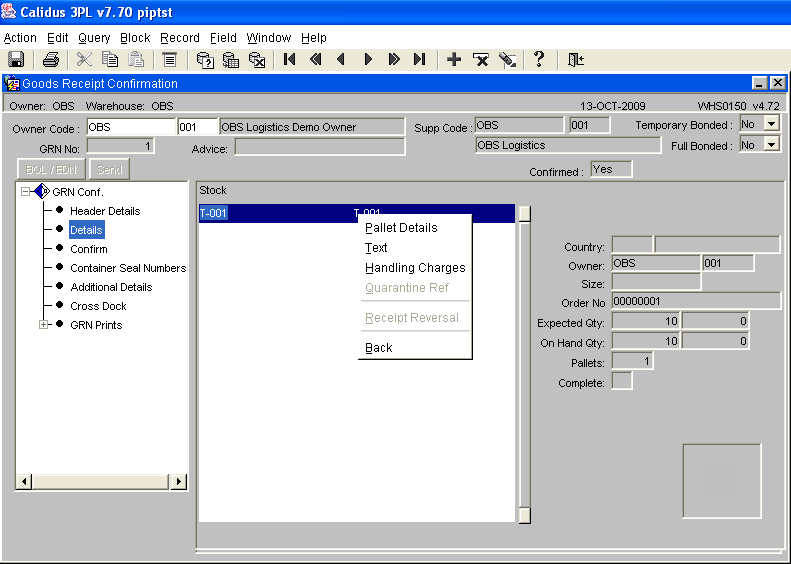The image size is (791, 564).
Task: Expand the GRN Prints tree node
Action: tap(43, 324)
